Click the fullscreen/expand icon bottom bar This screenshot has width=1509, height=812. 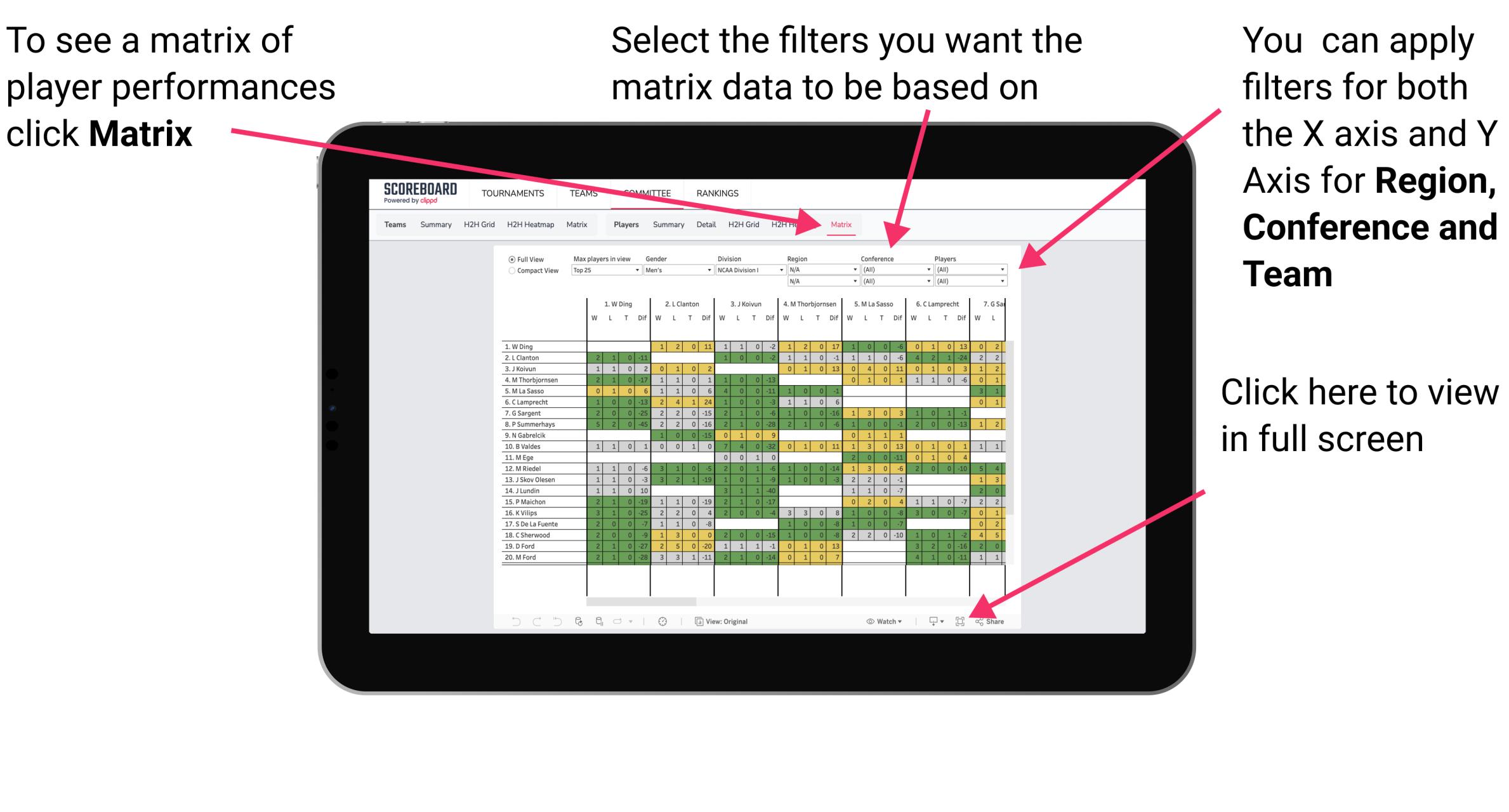pos(960,620)
